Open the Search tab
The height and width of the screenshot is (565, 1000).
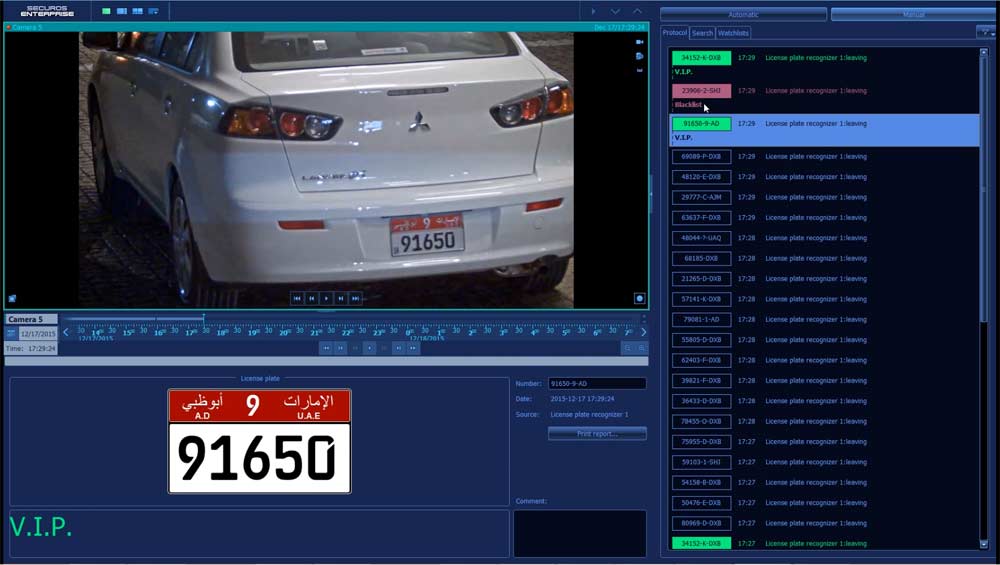tap(702, 33)
